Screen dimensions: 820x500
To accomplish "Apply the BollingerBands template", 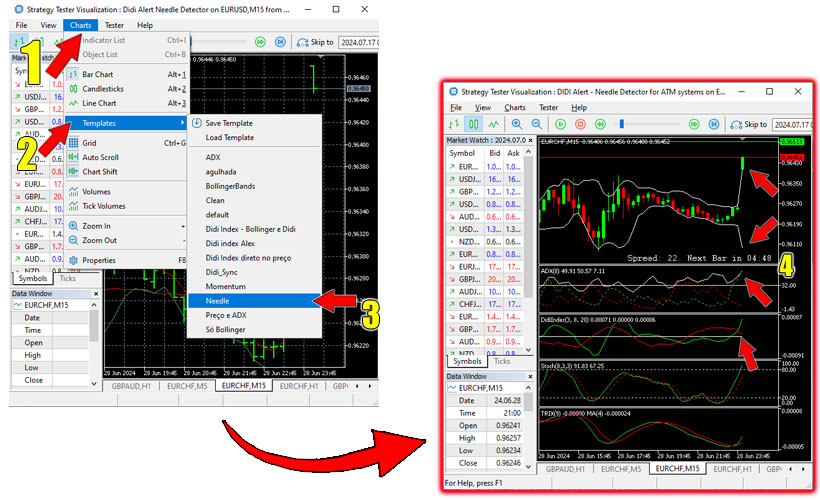I will click(254, 186).
